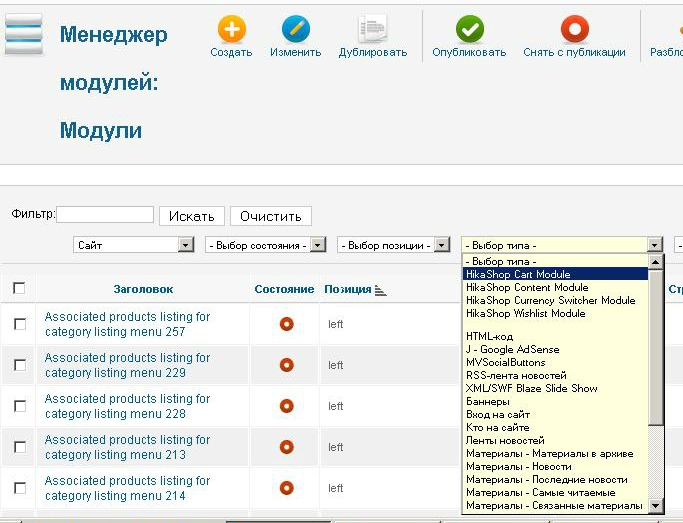
Task: Check the select-all checkbox in table header
Action: pos(19,288)
